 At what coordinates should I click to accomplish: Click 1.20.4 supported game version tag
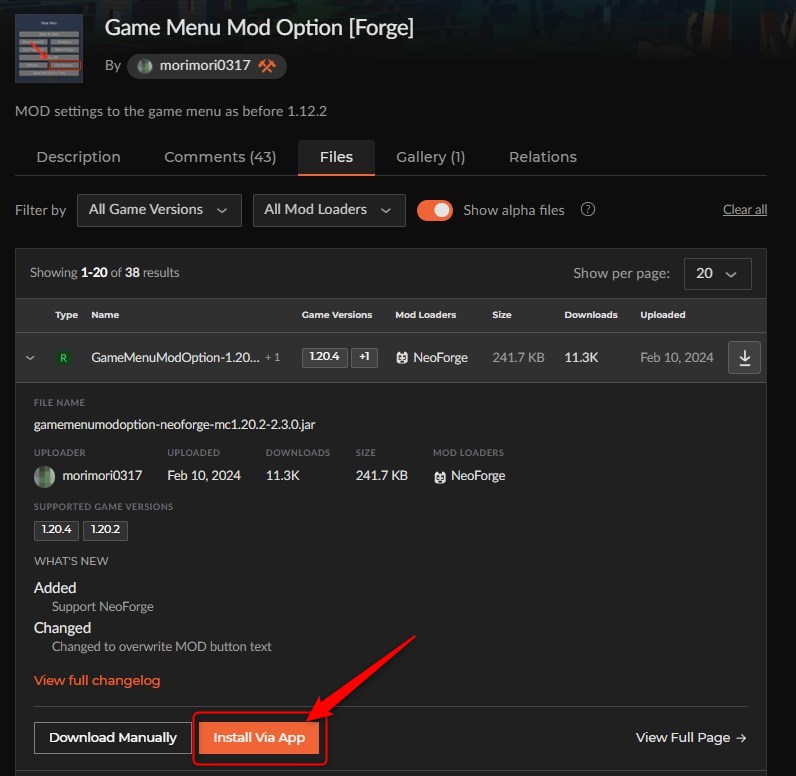point(56,530)
